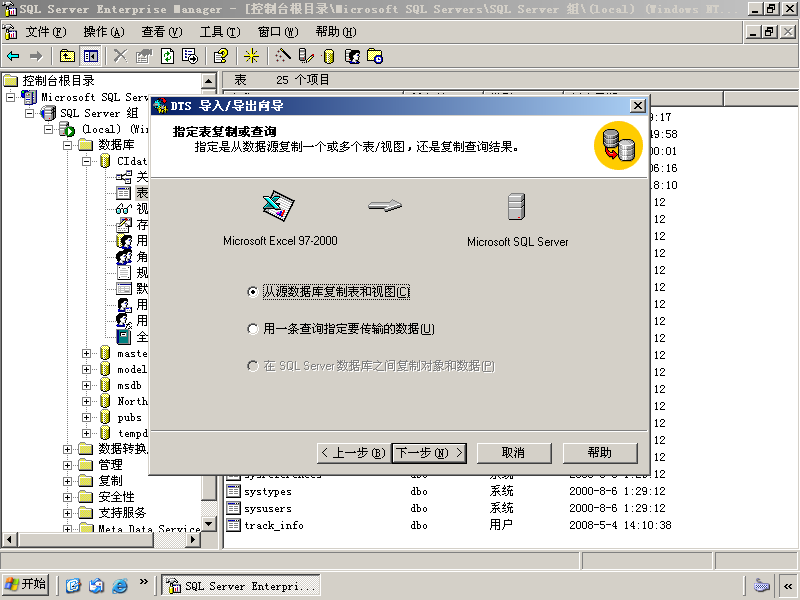Collapse the SQL Server 组 node
This screenshot has width=800, height=600.
tap(30, 113)
